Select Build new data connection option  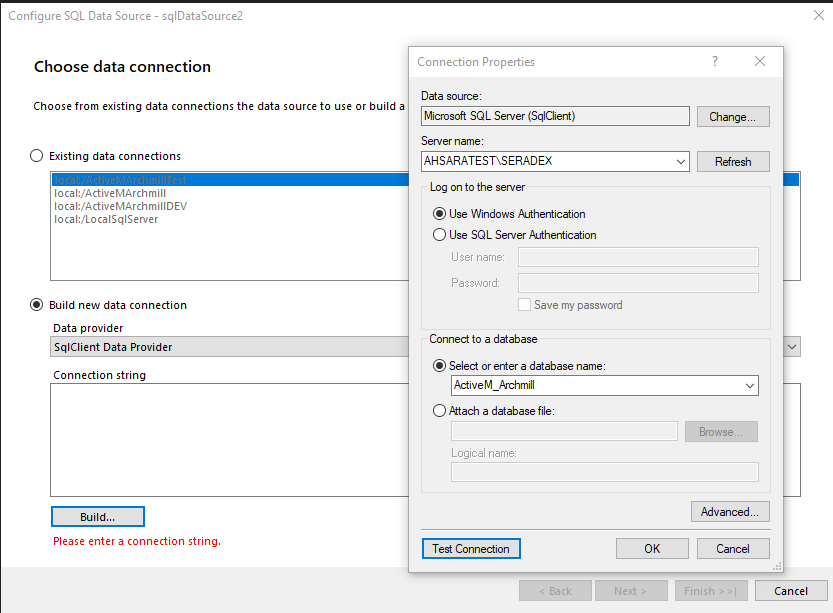37,305
